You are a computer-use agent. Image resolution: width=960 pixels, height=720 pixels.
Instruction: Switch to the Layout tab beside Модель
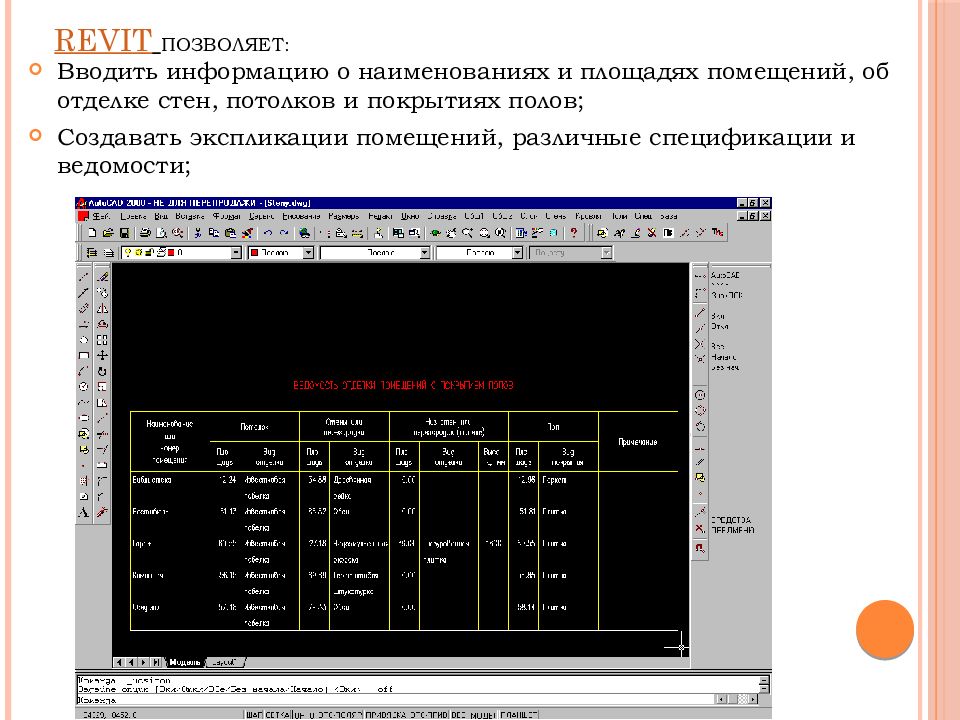point(225,662)
